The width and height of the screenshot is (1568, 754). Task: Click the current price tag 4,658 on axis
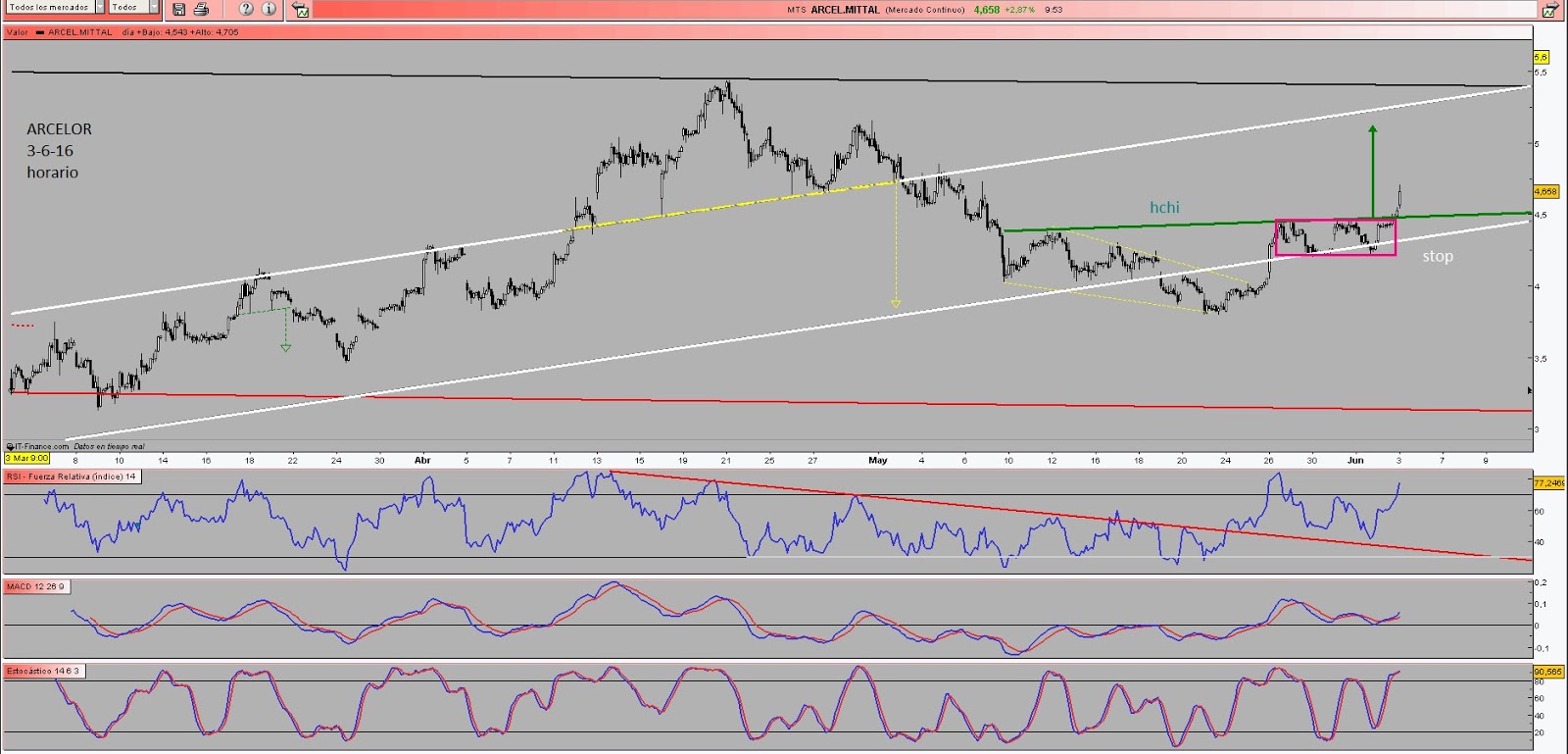coord(1545,191)
